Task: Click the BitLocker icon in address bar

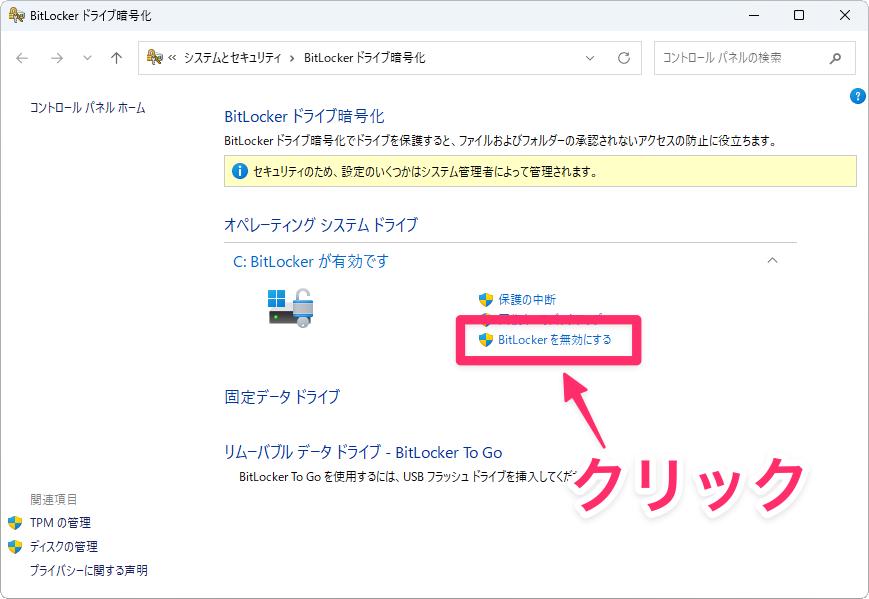Action: tap(155, 58)
